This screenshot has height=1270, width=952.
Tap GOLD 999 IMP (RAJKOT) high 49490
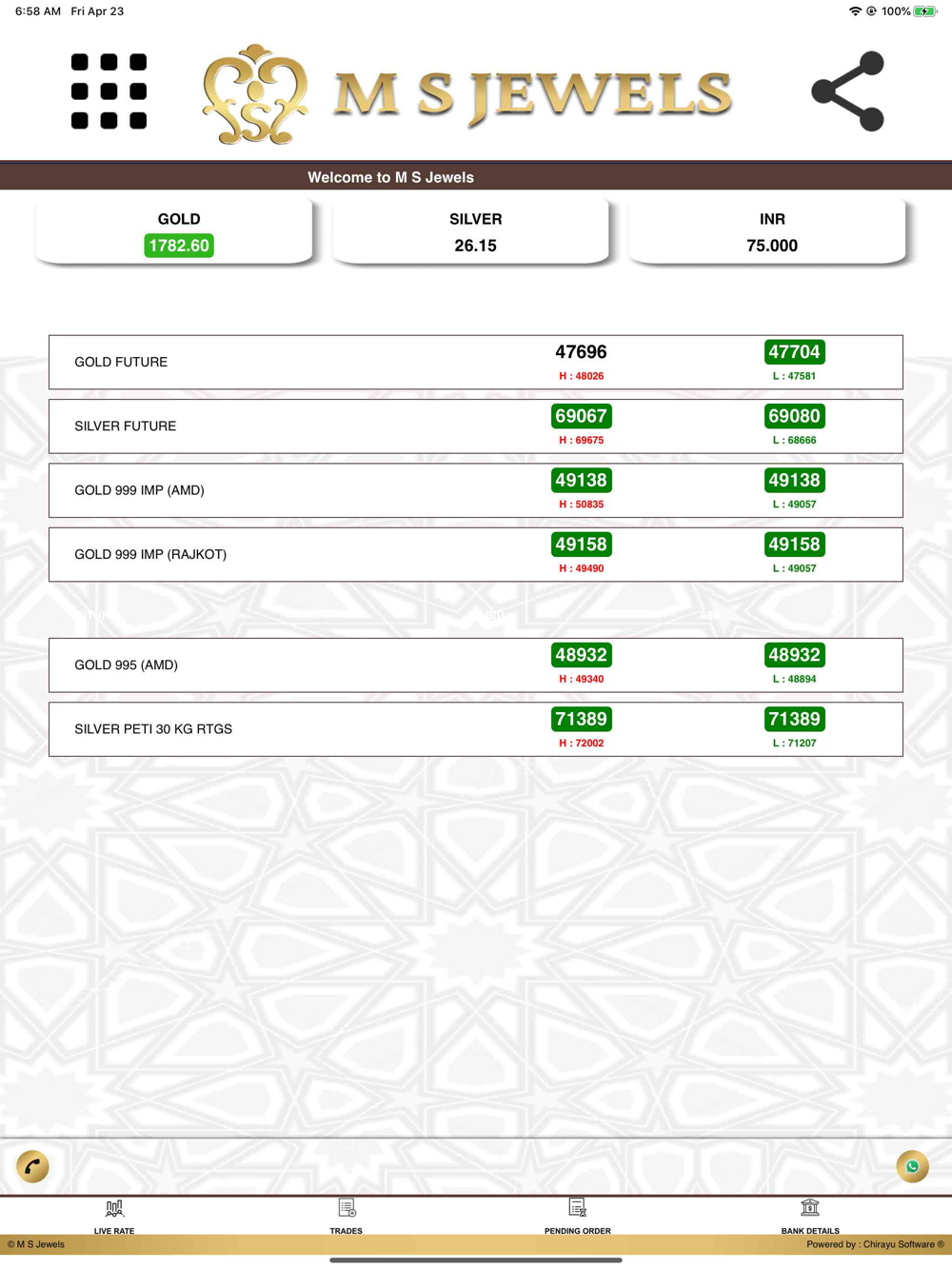pyautogui.click(x=581, y=568)
